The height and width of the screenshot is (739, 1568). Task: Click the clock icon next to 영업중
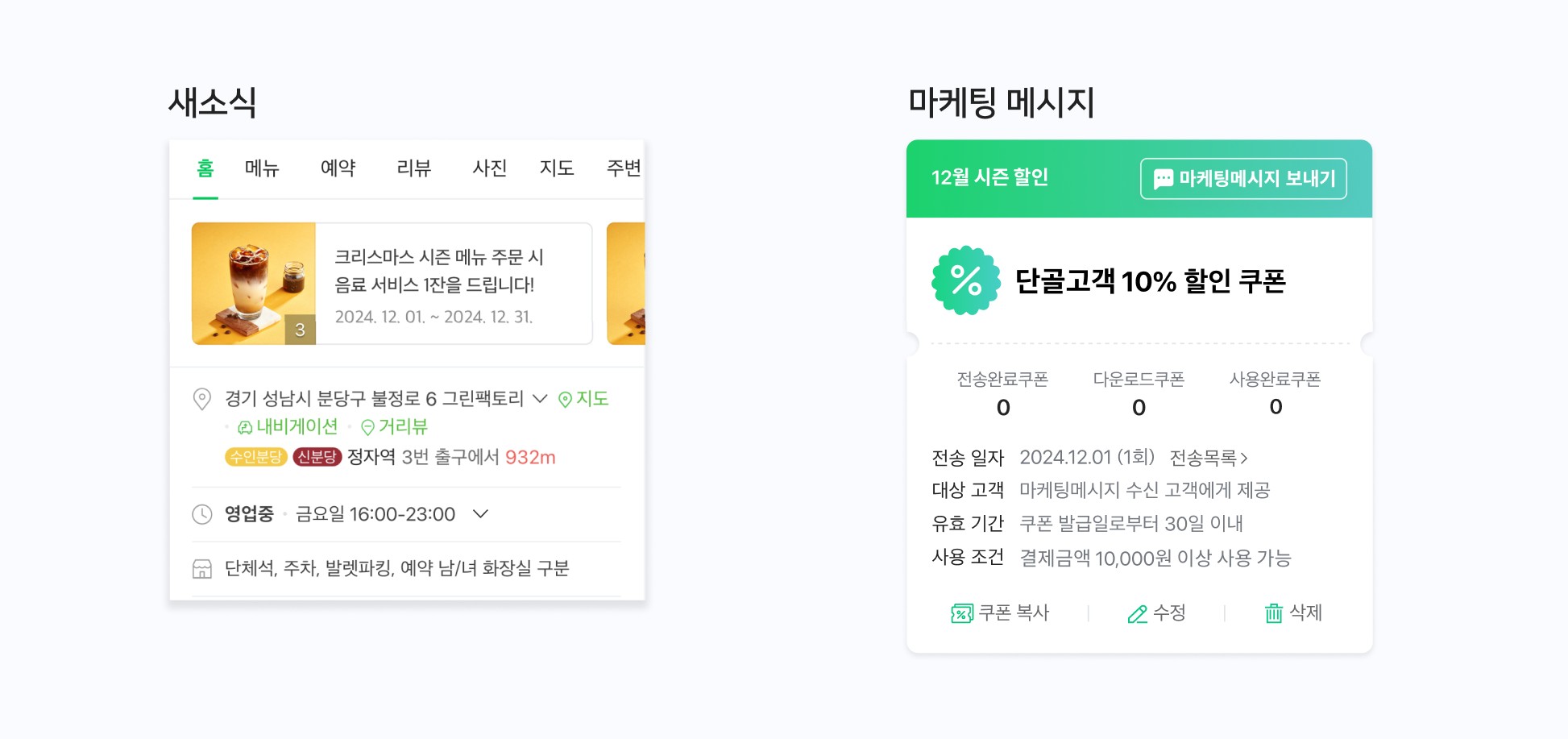202,514
